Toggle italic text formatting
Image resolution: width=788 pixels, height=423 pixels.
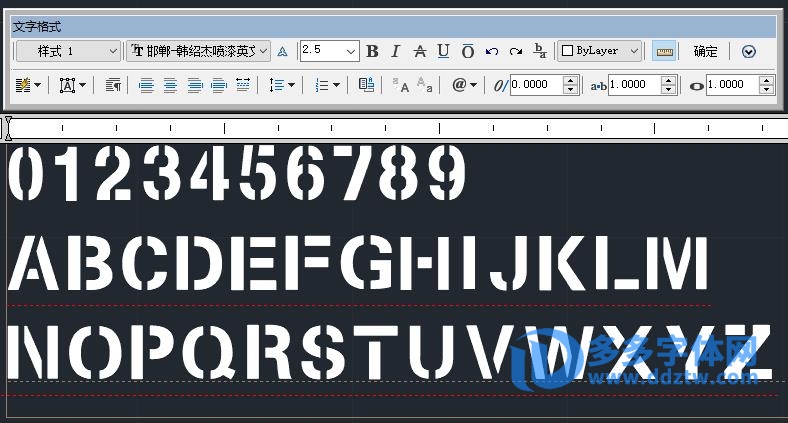395,51
